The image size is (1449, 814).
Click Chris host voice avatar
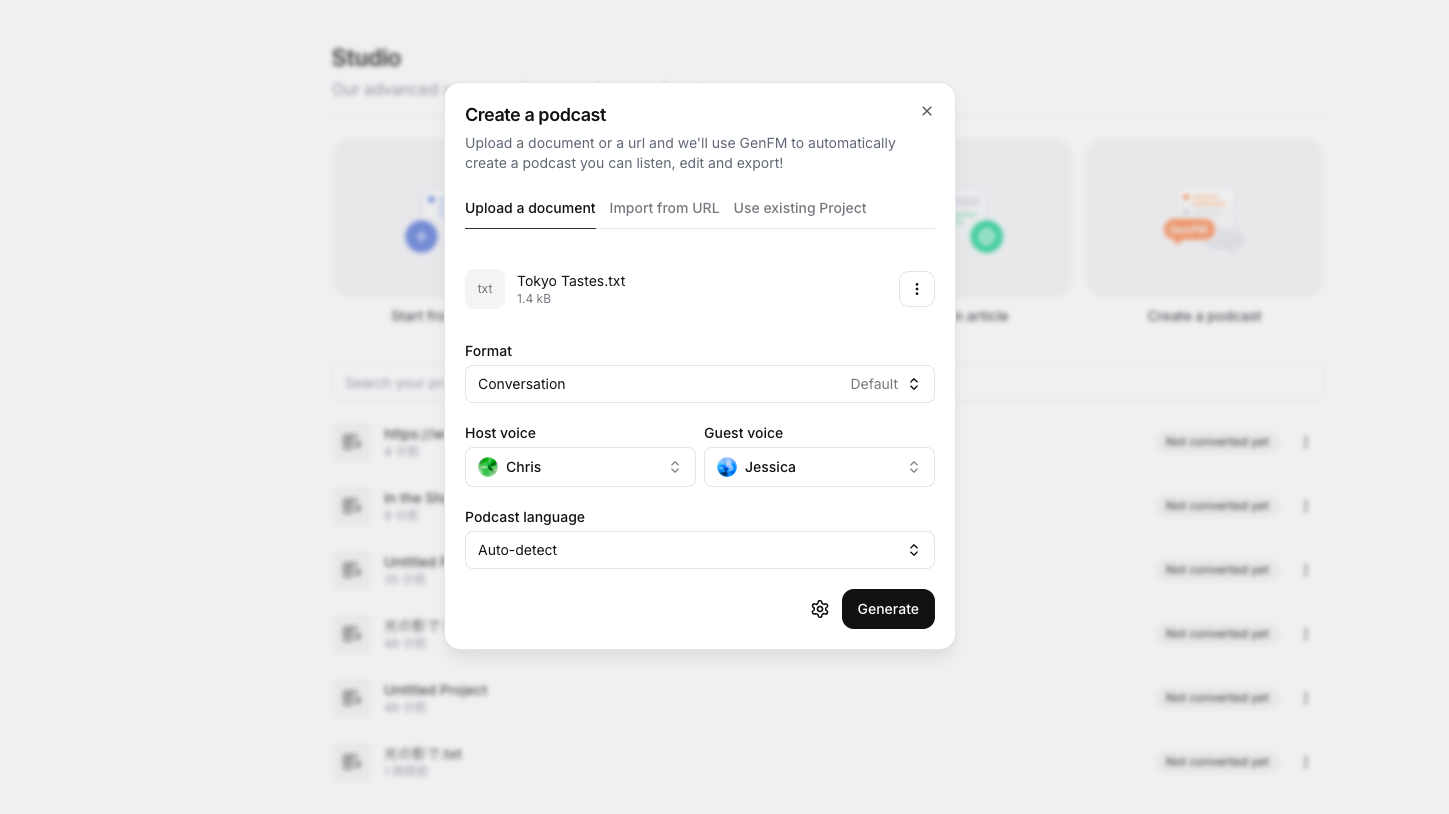(488, 467)
